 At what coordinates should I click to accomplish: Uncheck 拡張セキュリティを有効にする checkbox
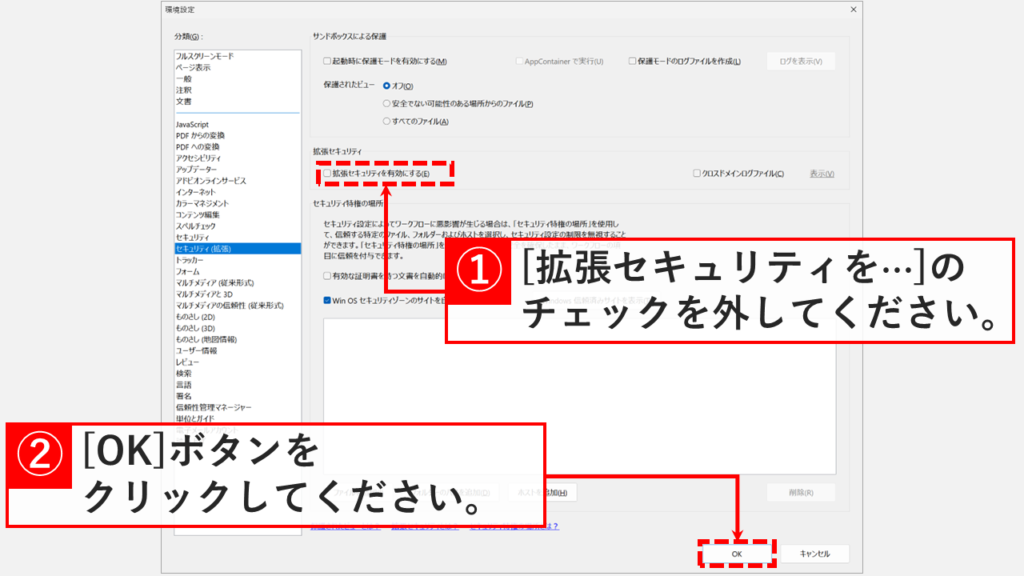327,174
